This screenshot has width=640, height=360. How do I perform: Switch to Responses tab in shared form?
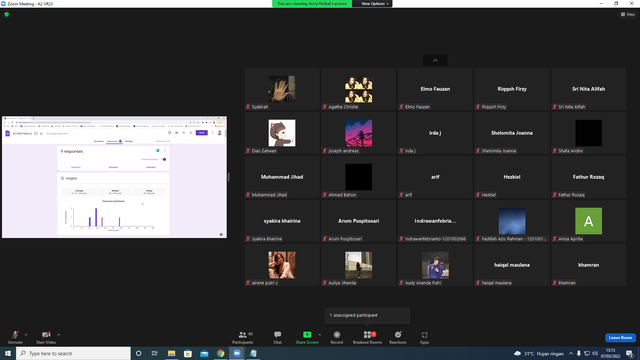[112, 141]
